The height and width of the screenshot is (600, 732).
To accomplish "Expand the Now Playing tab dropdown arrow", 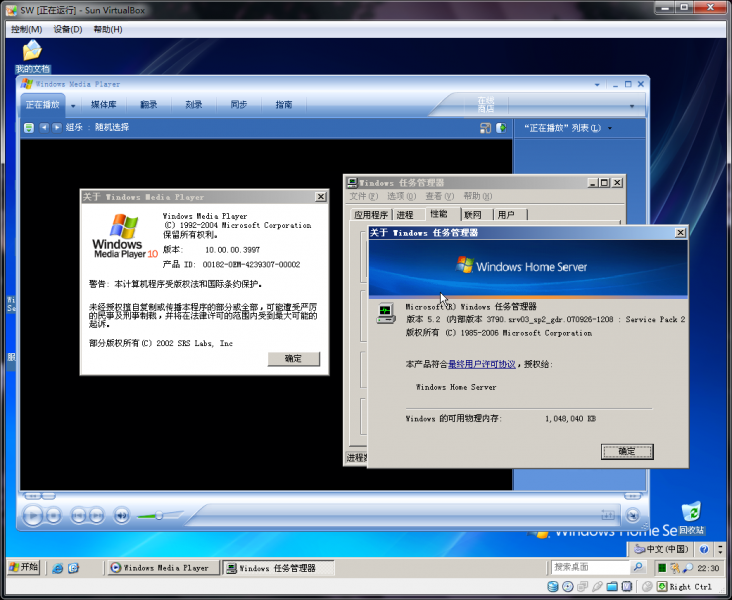I will [x=73, y=106].
